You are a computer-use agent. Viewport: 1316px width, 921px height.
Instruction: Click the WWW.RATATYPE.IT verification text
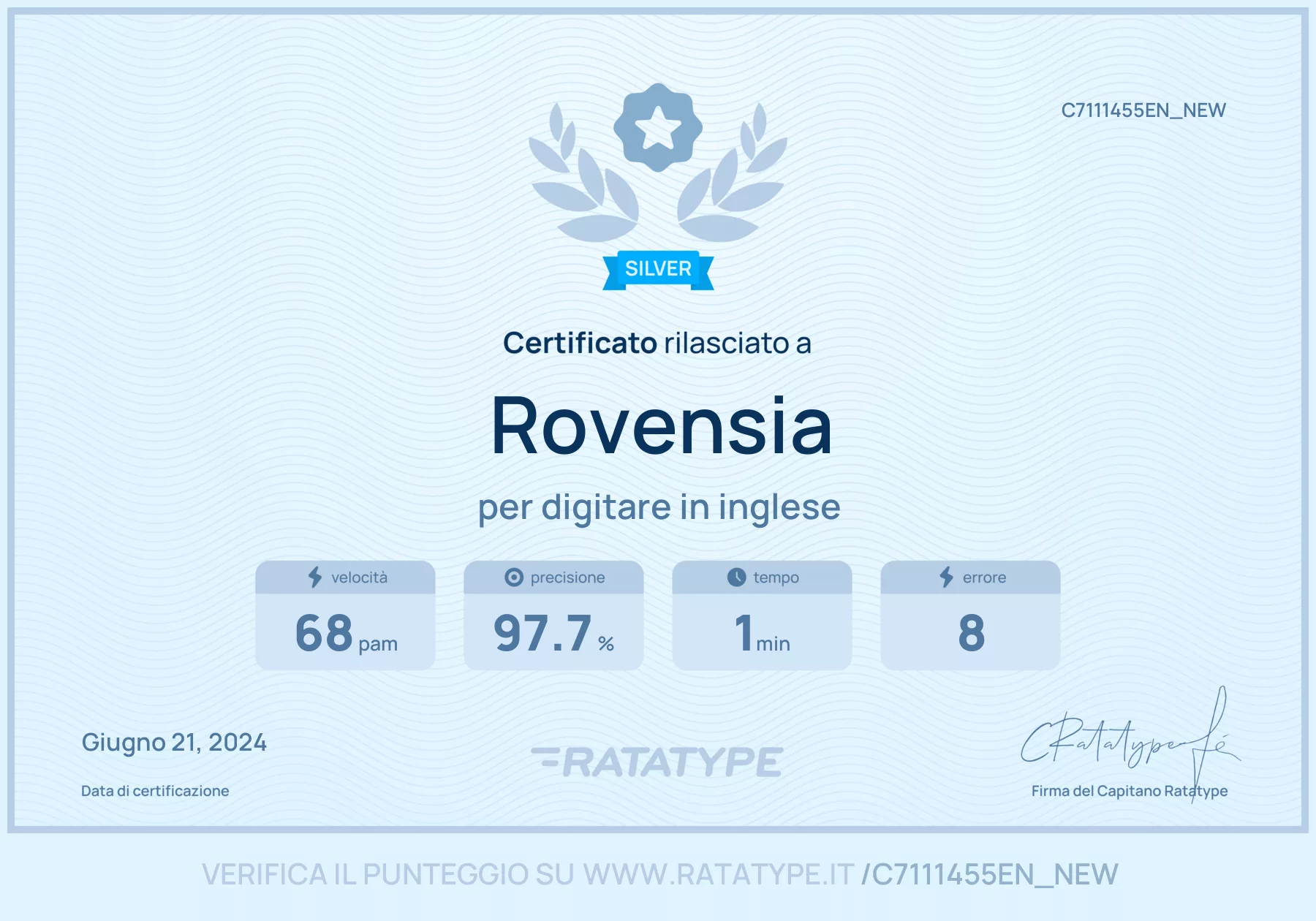click(719, 874)
